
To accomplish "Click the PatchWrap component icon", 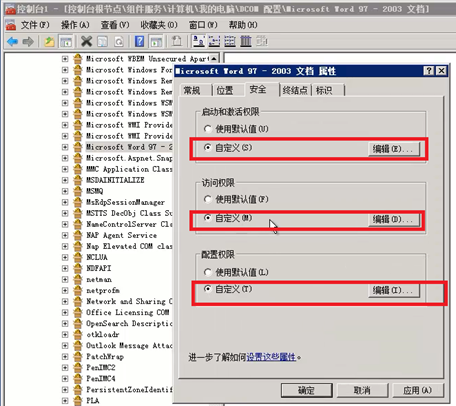I will pos(77,356).
